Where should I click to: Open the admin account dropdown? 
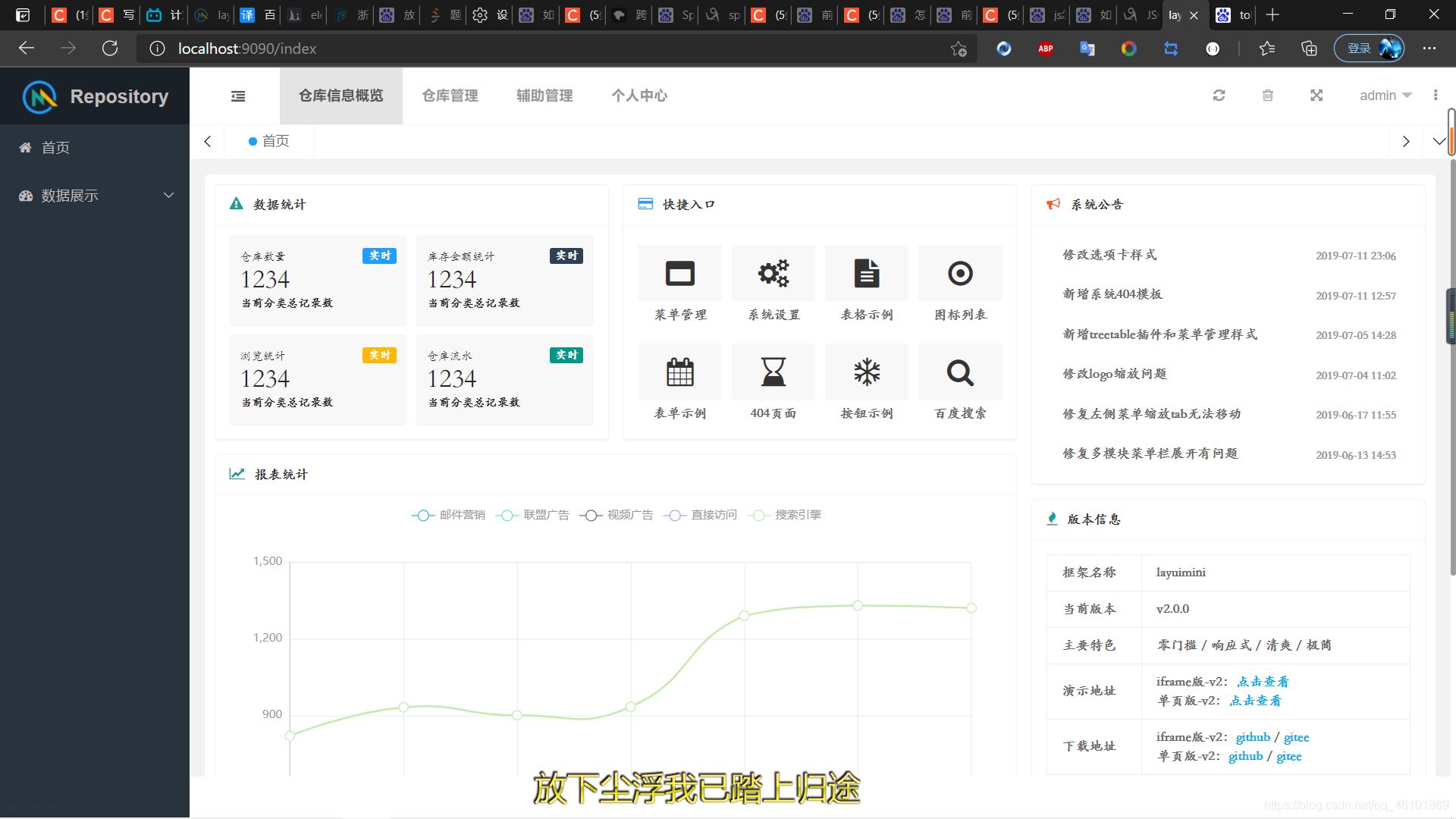pos(1385,96)
